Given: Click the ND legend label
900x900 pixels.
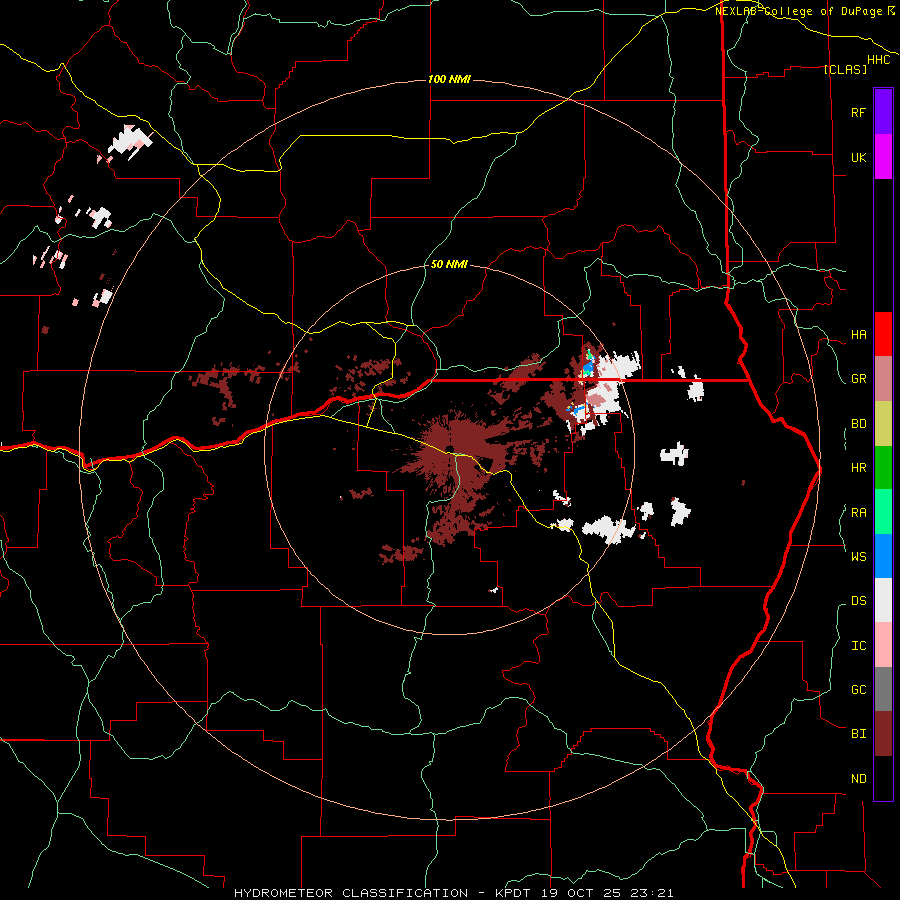Looking at the screenshot, I should tap(858, 779).
